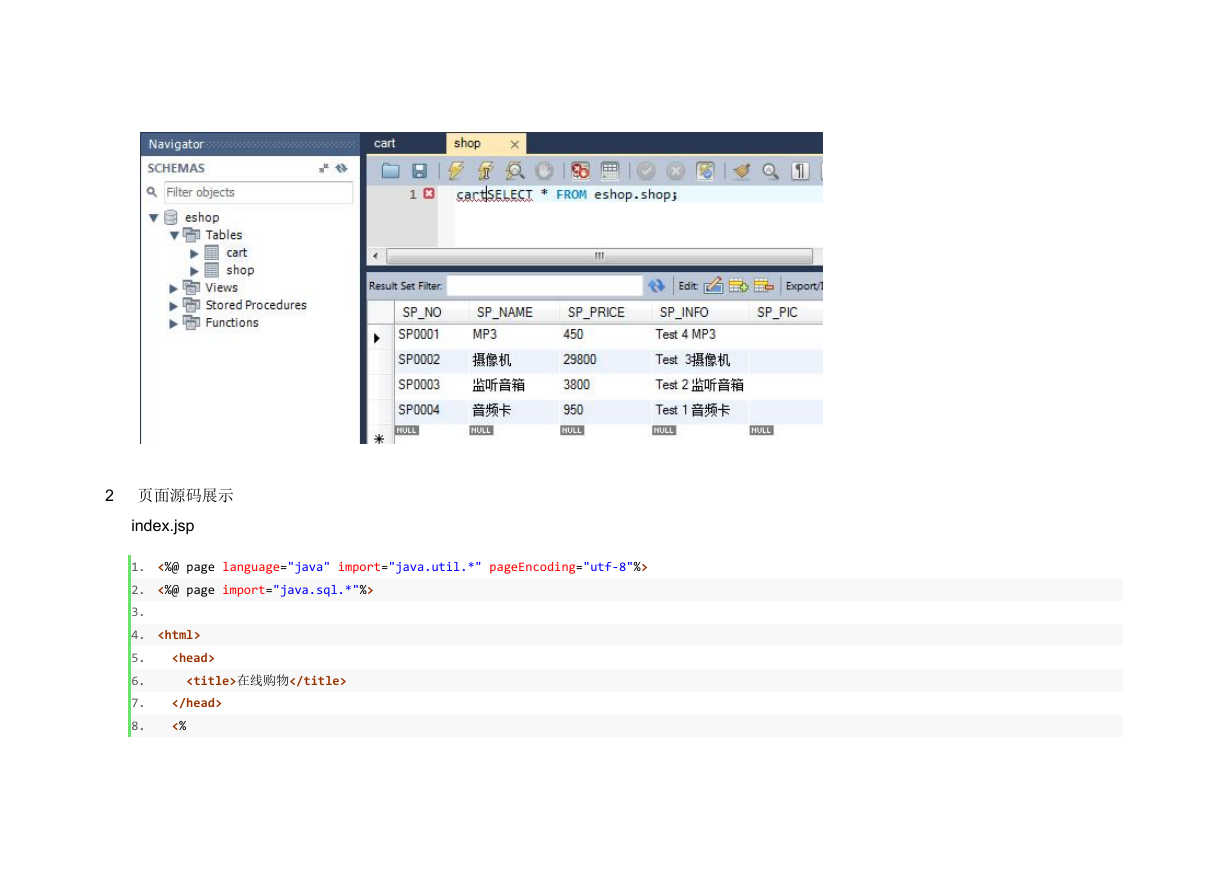Sort by SP_NO column header

pyautogui.click(x=422, y=312)
